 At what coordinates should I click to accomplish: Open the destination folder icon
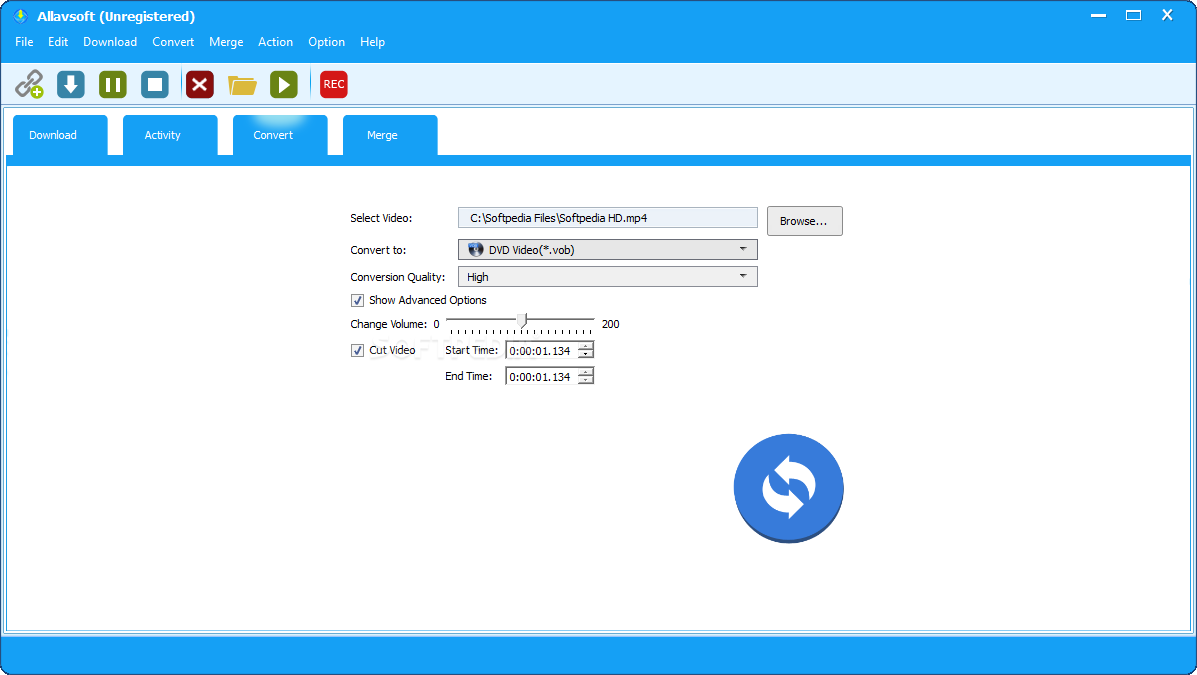[x=242, y=85]
